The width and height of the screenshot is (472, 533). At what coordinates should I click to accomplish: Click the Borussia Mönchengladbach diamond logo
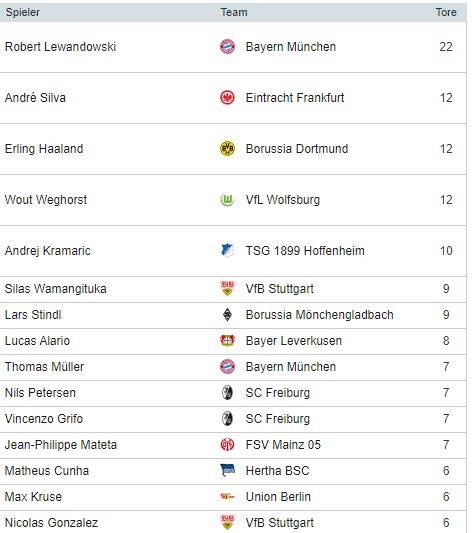pyautogui.click(x=227, y=315)
